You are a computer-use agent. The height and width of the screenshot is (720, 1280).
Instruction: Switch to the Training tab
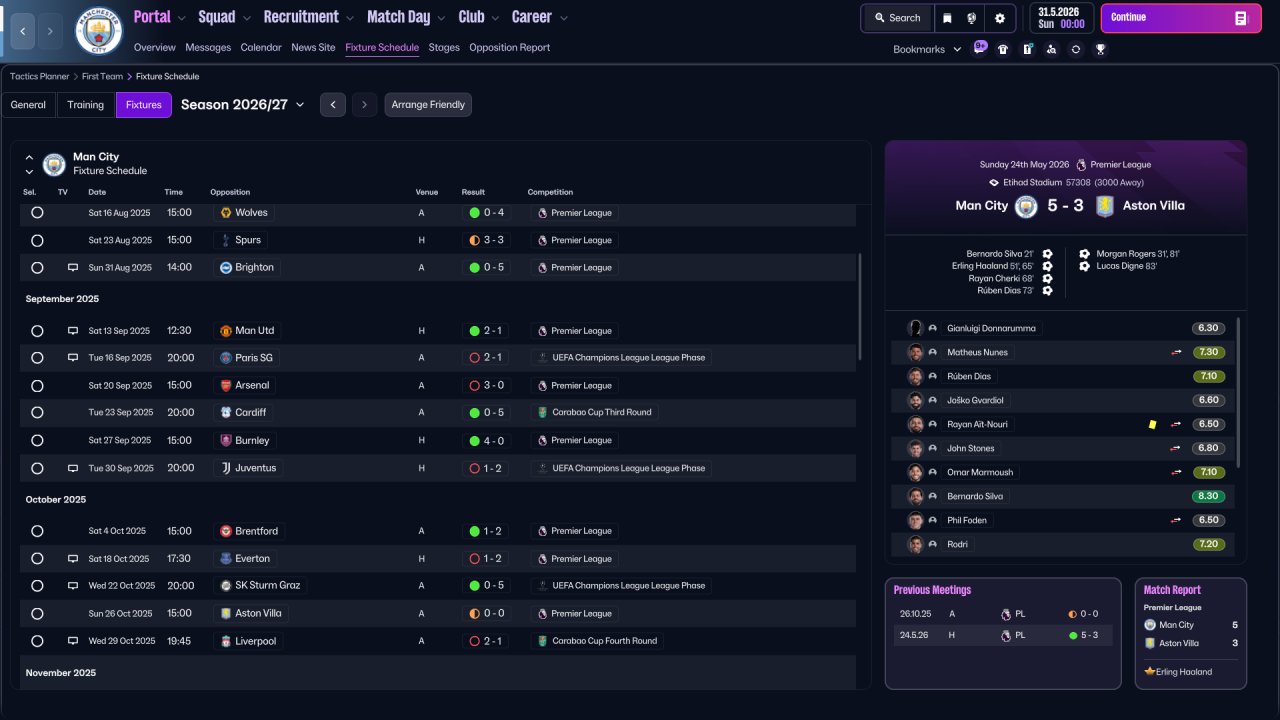click(86, 105)
